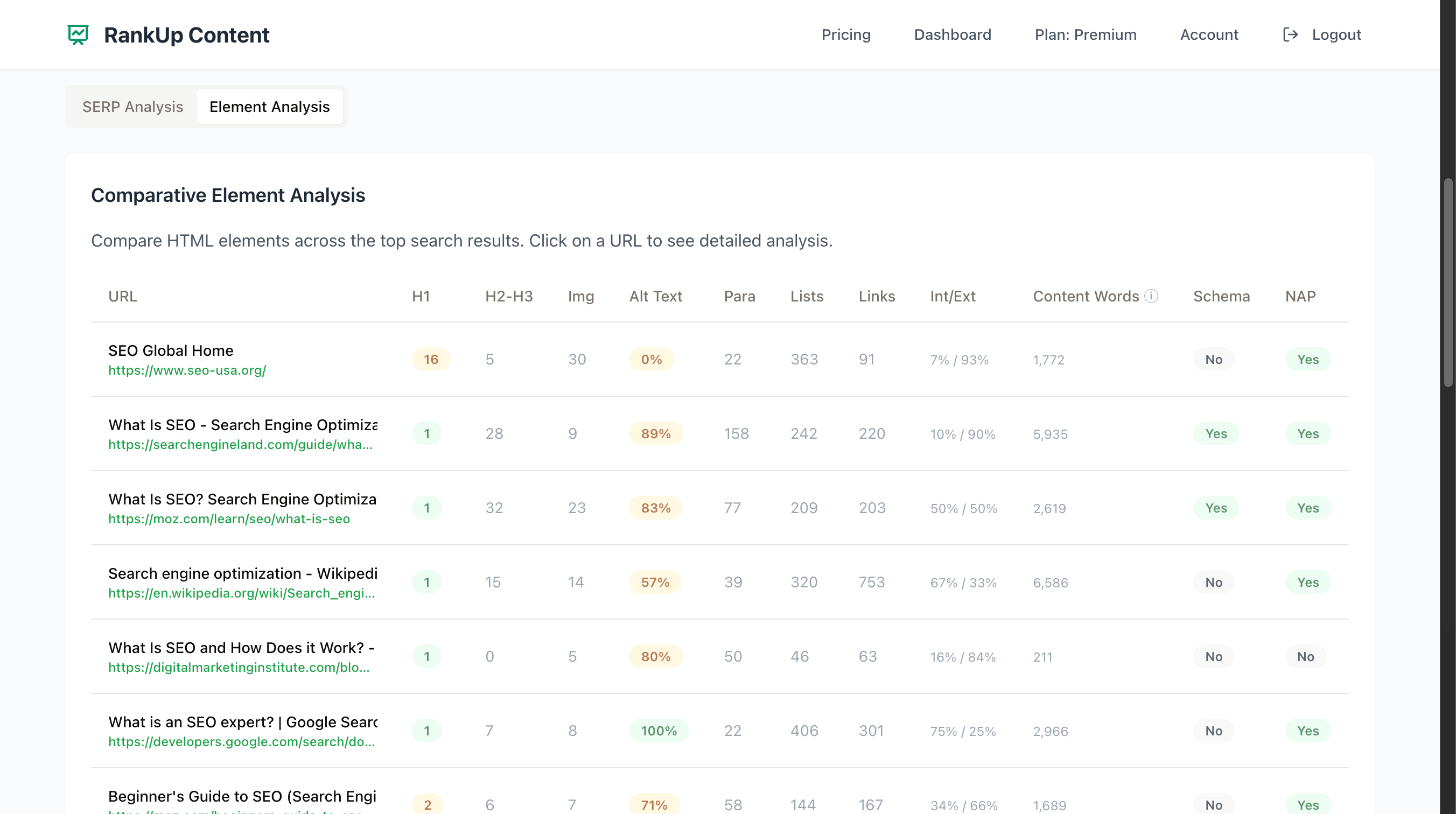Click the Img column header

point(580,296)
